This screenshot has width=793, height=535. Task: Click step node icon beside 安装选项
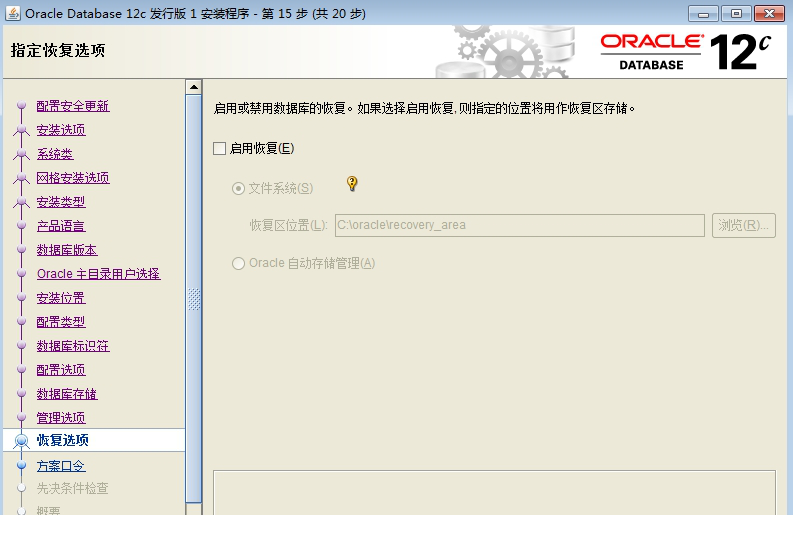(x=21, y=130)
